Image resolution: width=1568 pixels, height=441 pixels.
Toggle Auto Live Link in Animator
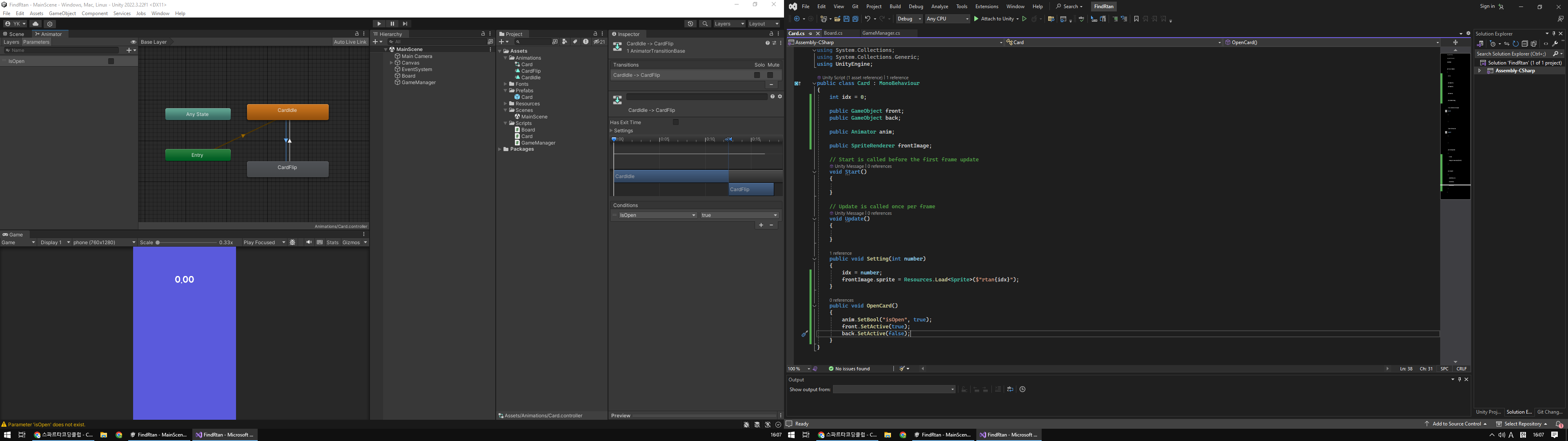tap(350, 42)
